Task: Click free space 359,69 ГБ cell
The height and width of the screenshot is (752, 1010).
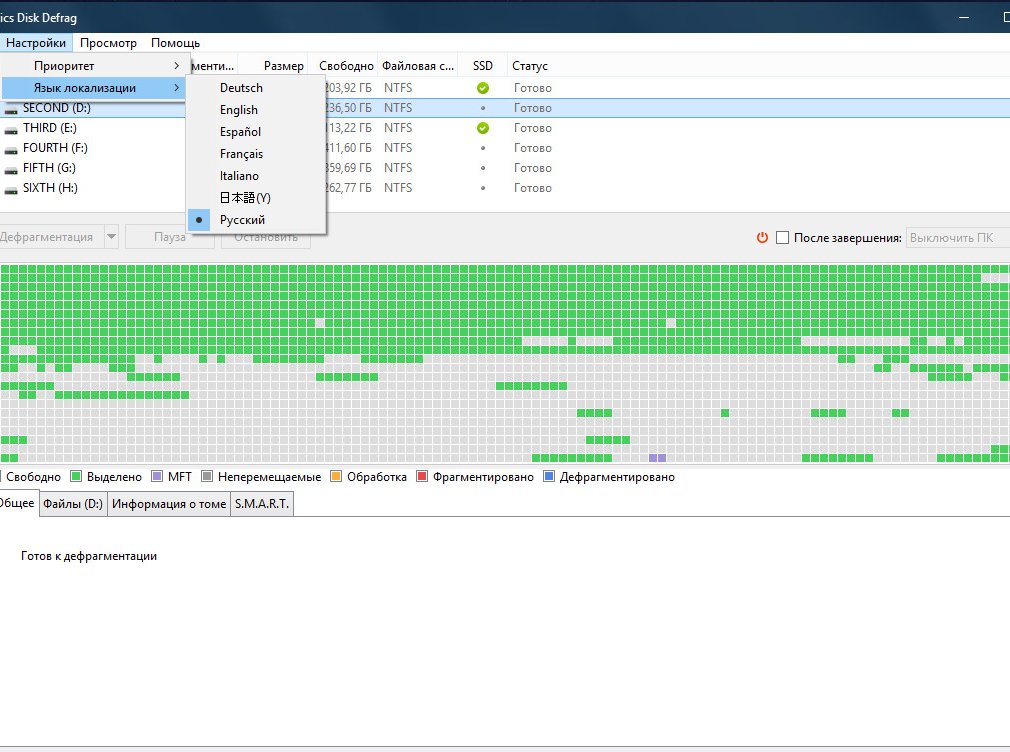Action: click(348, 168)
